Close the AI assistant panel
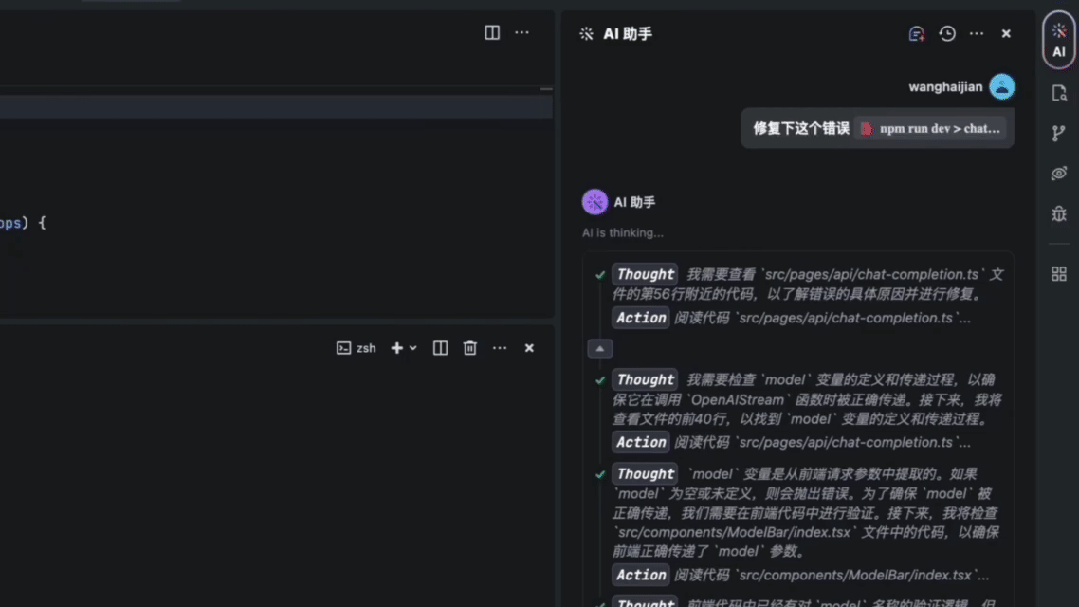This screenshot has height=607, width=1079. [1006, 34]
